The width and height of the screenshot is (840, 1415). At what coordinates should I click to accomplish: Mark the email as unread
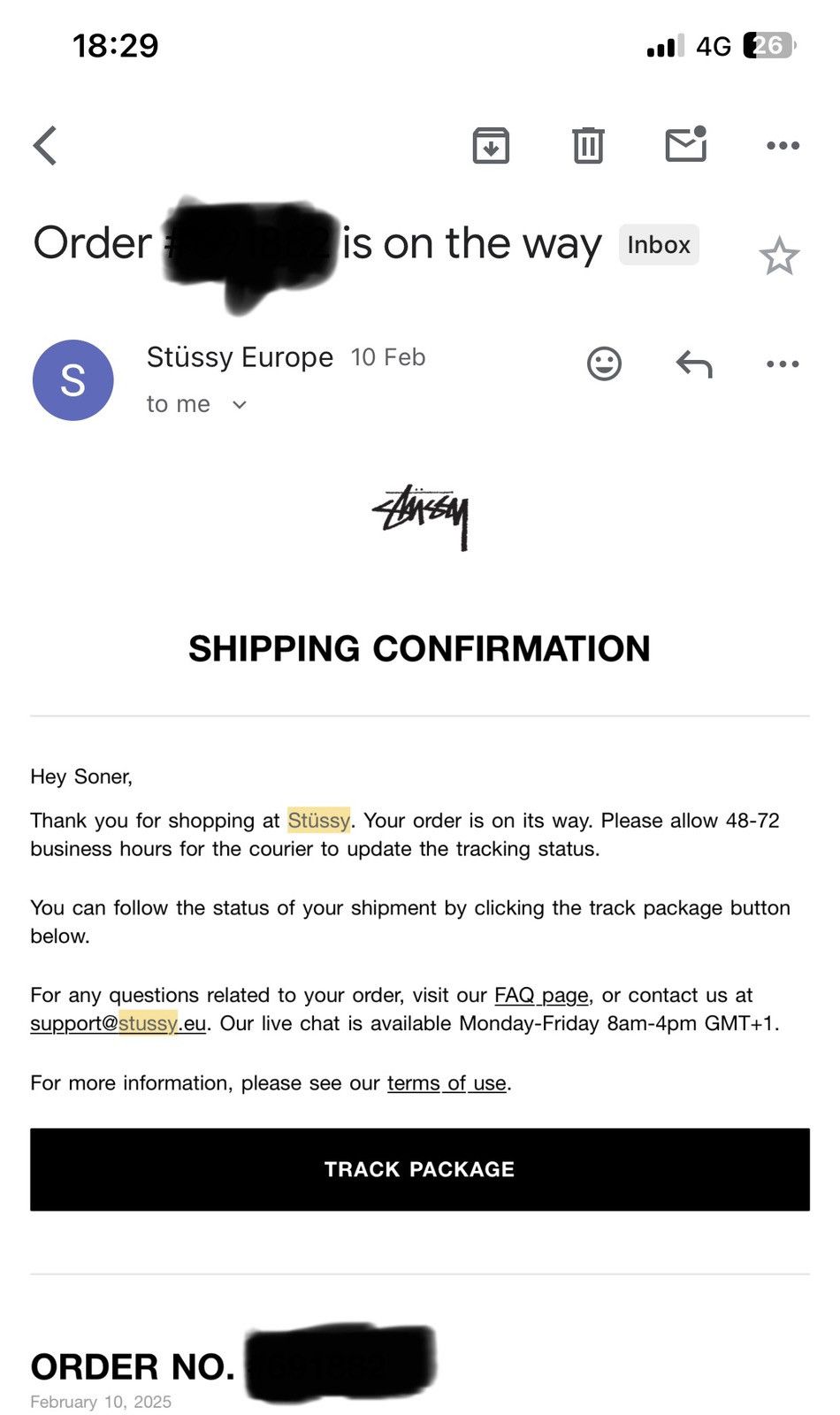click(x=686, y=144)
